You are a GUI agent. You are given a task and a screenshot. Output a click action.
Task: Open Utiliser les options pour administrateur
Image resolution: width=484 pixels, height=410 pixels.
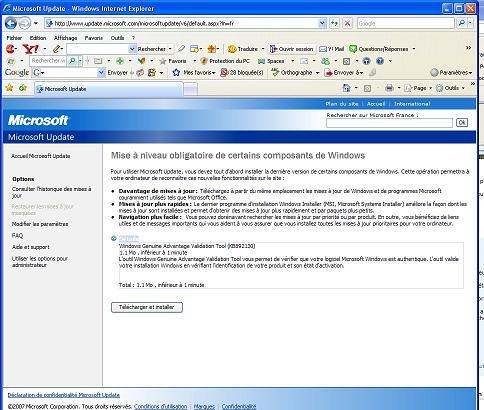coord(40,262)
